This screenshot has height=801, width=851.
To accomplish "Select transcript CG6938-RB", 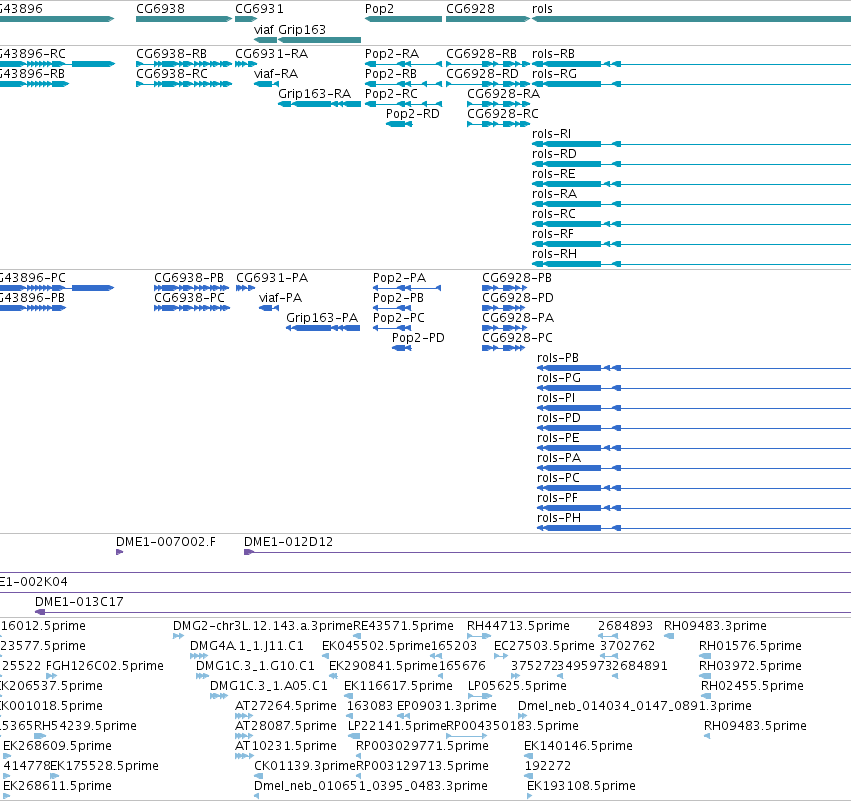I will click(172, 54).
